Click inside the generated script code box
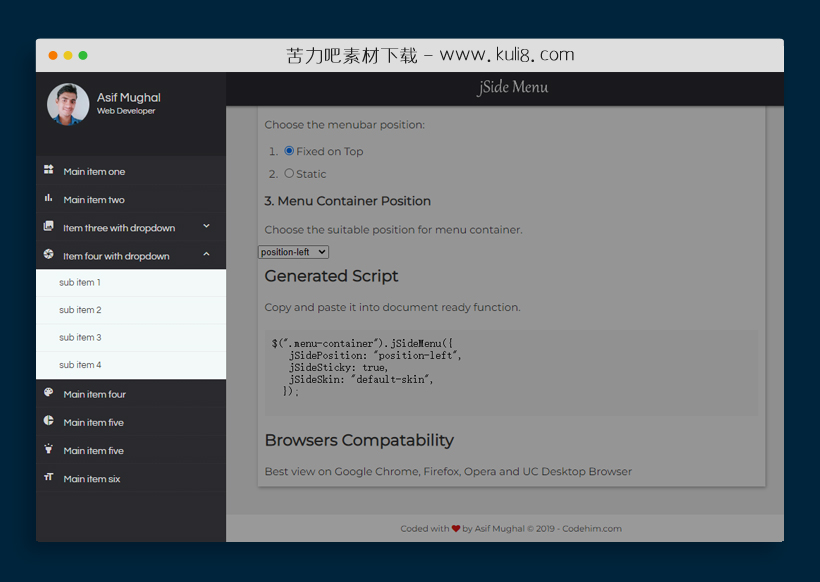This screenshot has height=582, width=820. coord(511,373)
